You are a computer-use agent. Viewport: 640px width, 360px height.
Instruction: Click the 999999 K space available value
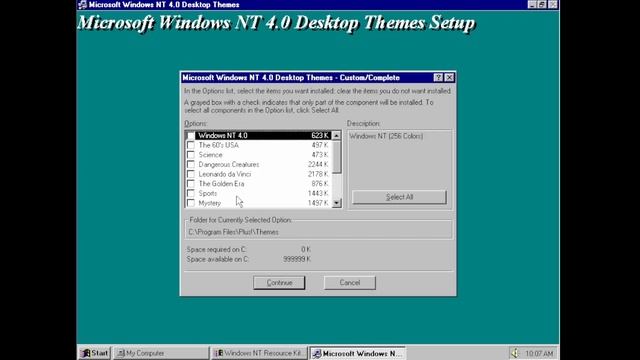point(297,259)
